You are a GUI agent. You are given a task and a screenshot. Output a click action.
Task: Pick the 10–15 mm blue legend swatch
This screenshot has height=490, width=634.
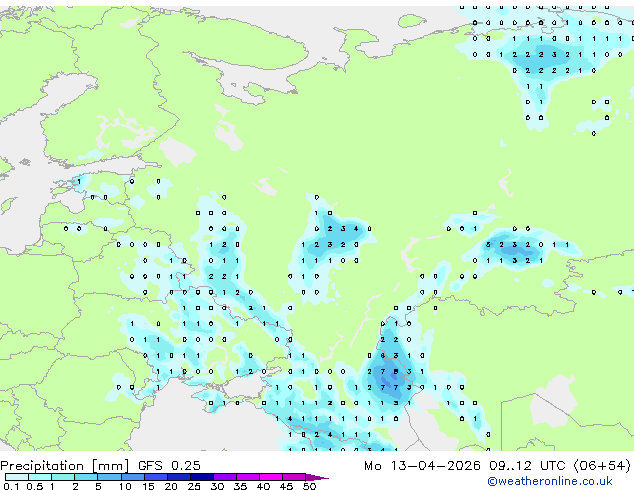(x=133, y=477)
